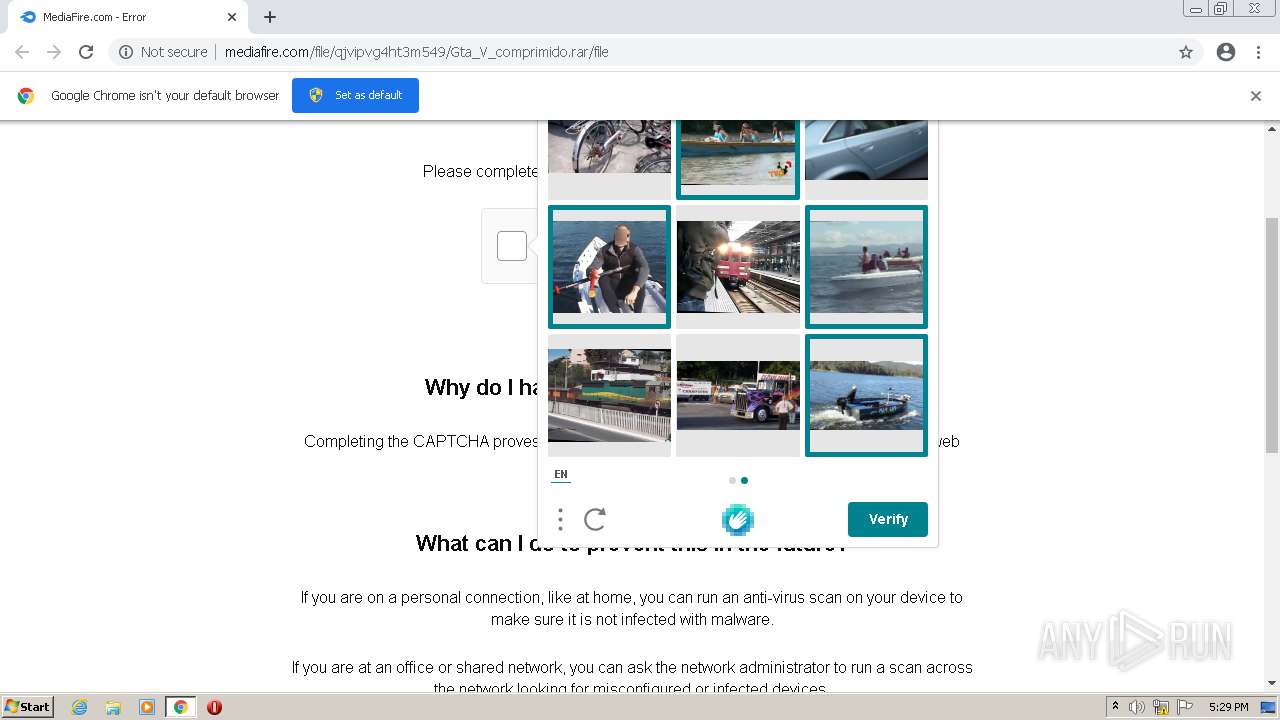Select the red train image tile
This screenshot has height=720, width=1280.
pyautogui.click(x=738, y=267)
